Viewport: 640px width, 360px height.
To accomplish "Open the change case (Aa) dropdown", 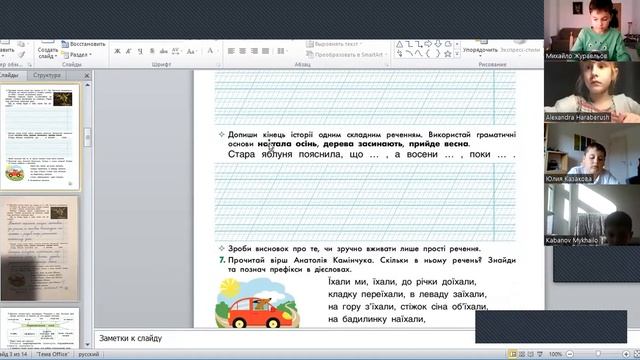I will pos(191,51).
